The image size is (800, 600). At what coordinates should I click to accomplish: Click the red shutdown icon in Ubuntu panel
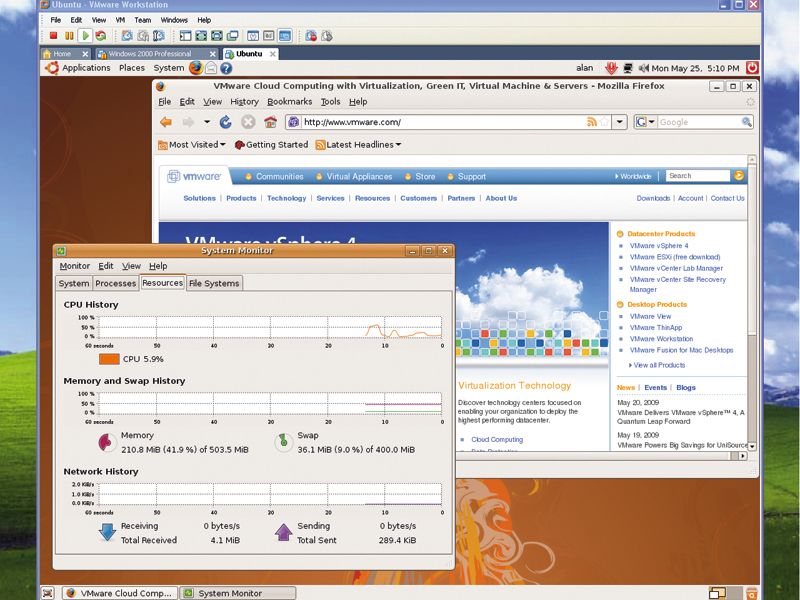pos(752,67)
